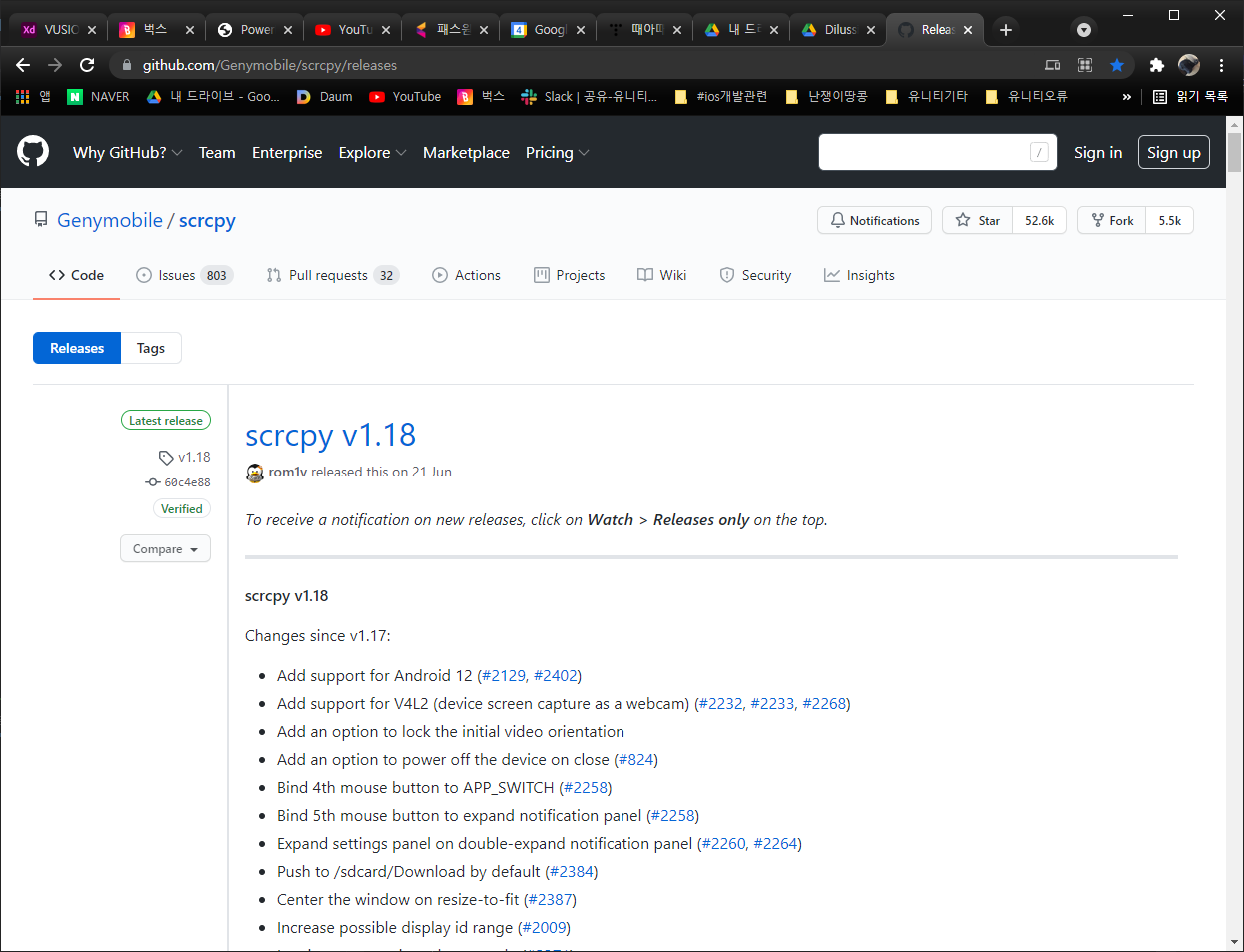Image resolution: width=1244 pixels, height=952 pixels.
Task: Open the 52.6k stargazers count
Action: 1039,220
